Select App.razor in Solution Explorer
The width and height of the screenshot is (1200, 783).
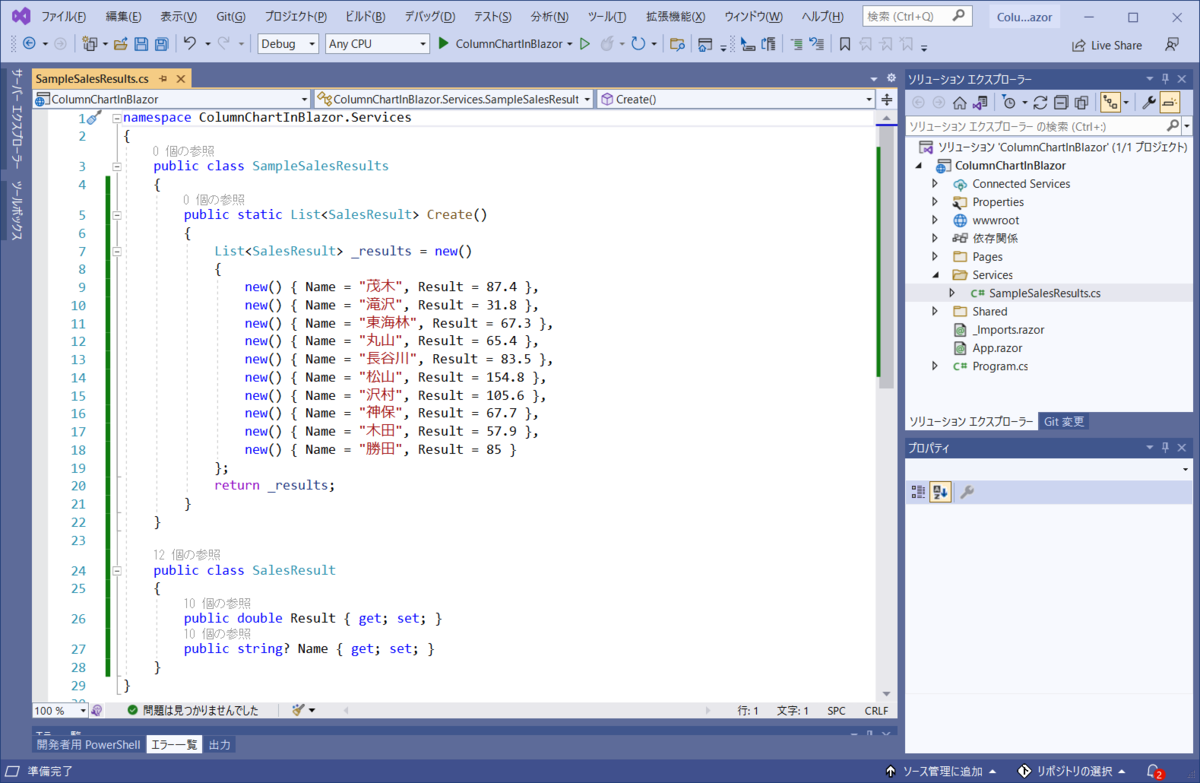point(997,348)
